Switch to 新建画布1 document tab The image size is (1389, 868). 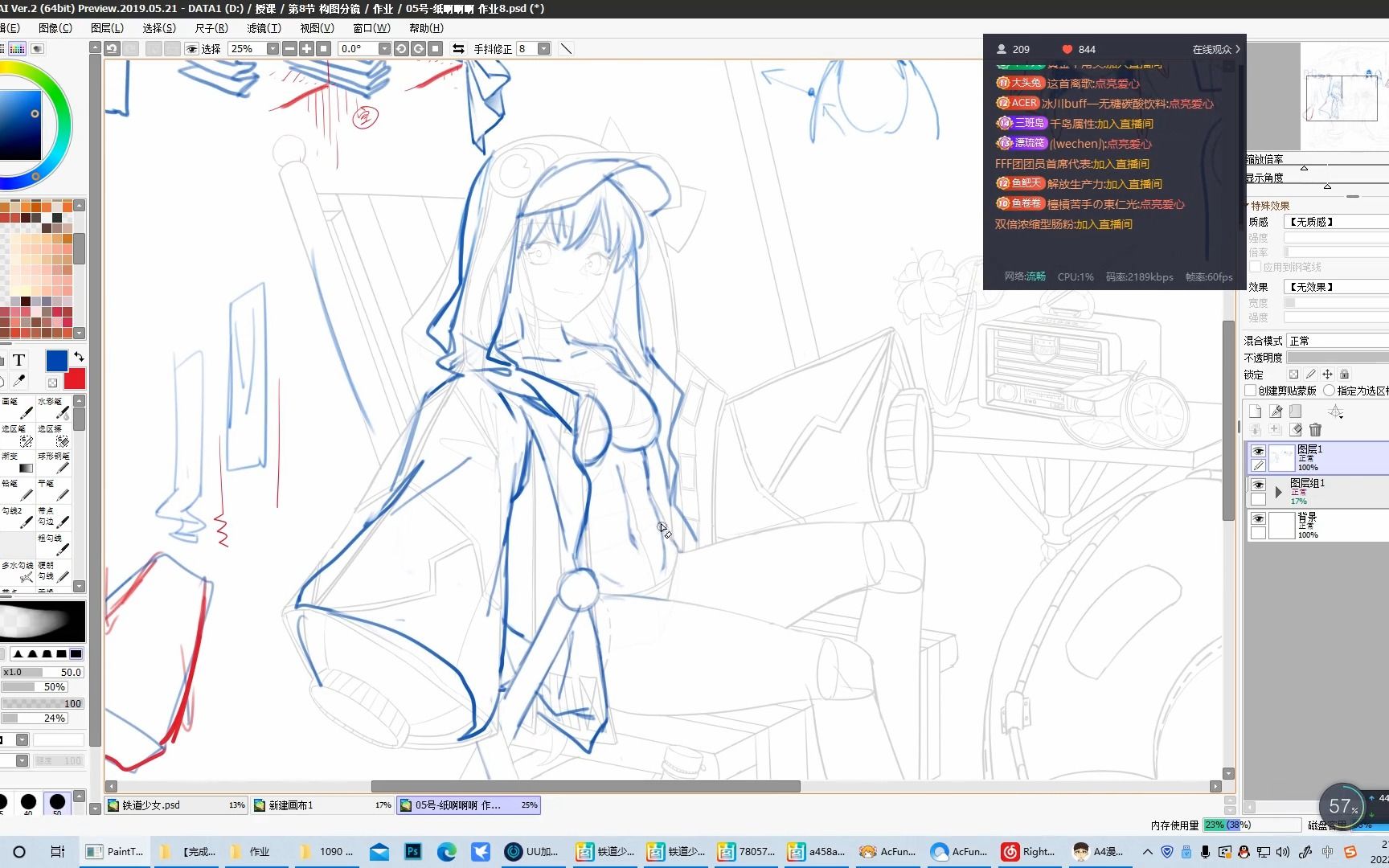click(322, 805)
